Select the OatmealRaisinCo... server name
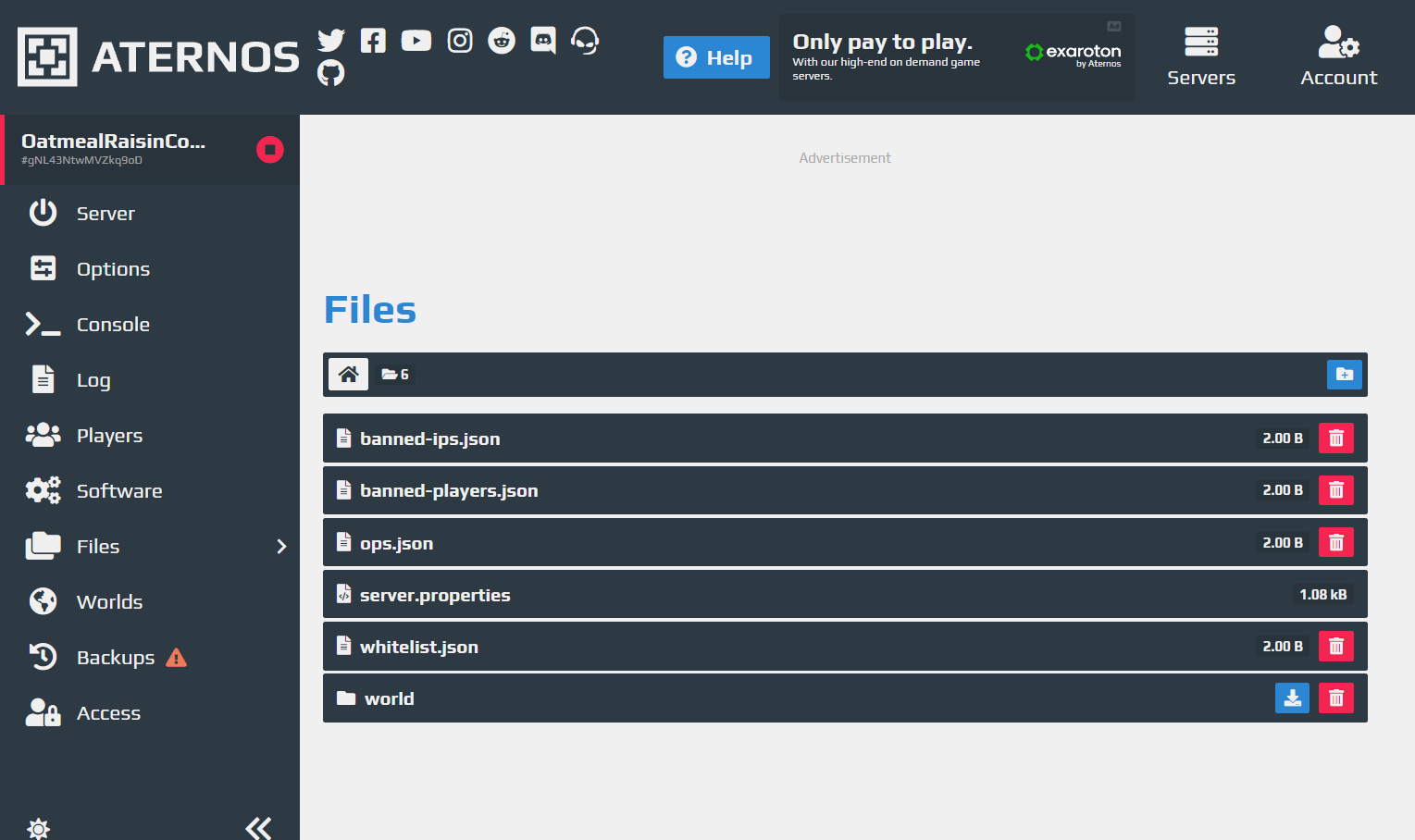The image size is (1415, 840). (x=113, y=141)
